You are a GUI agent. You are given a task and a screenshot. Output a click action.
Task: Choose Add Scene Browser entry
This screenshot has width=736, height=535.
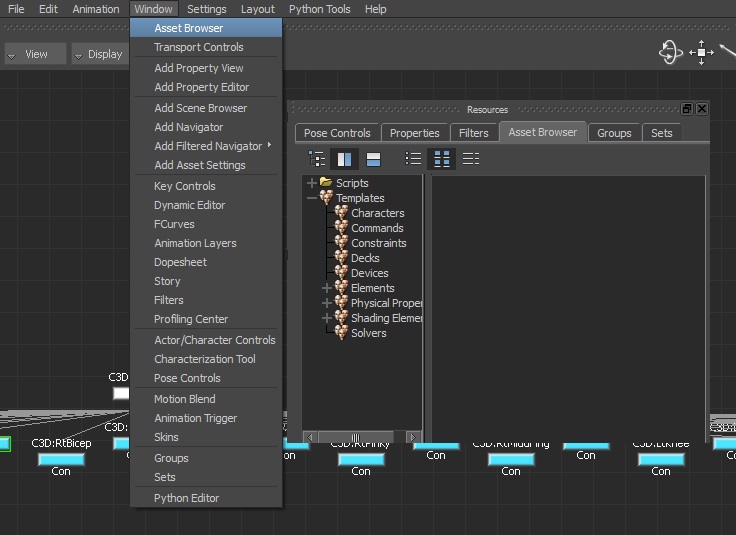pos(206,108)
